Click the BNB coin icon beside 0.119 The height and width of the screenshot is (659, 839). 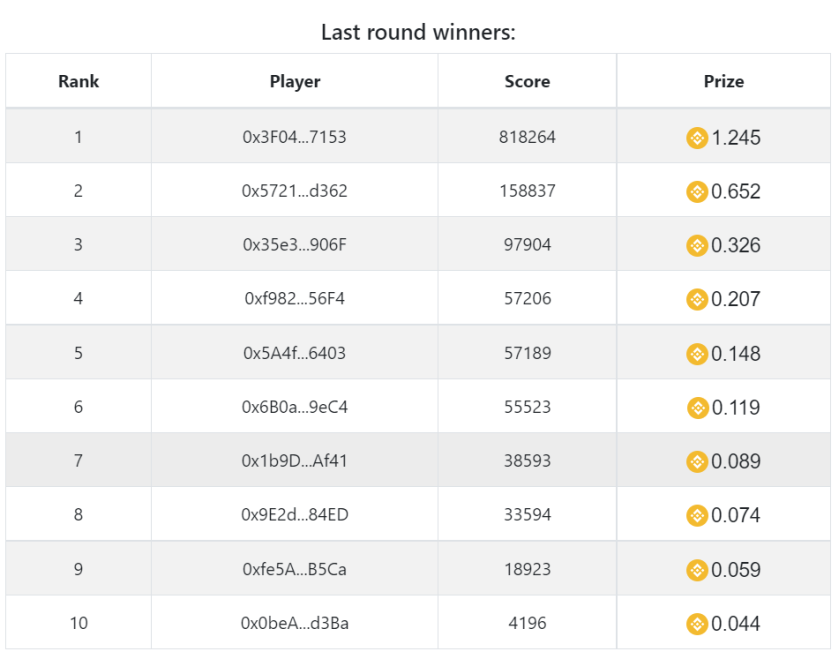tap(697, 408)
